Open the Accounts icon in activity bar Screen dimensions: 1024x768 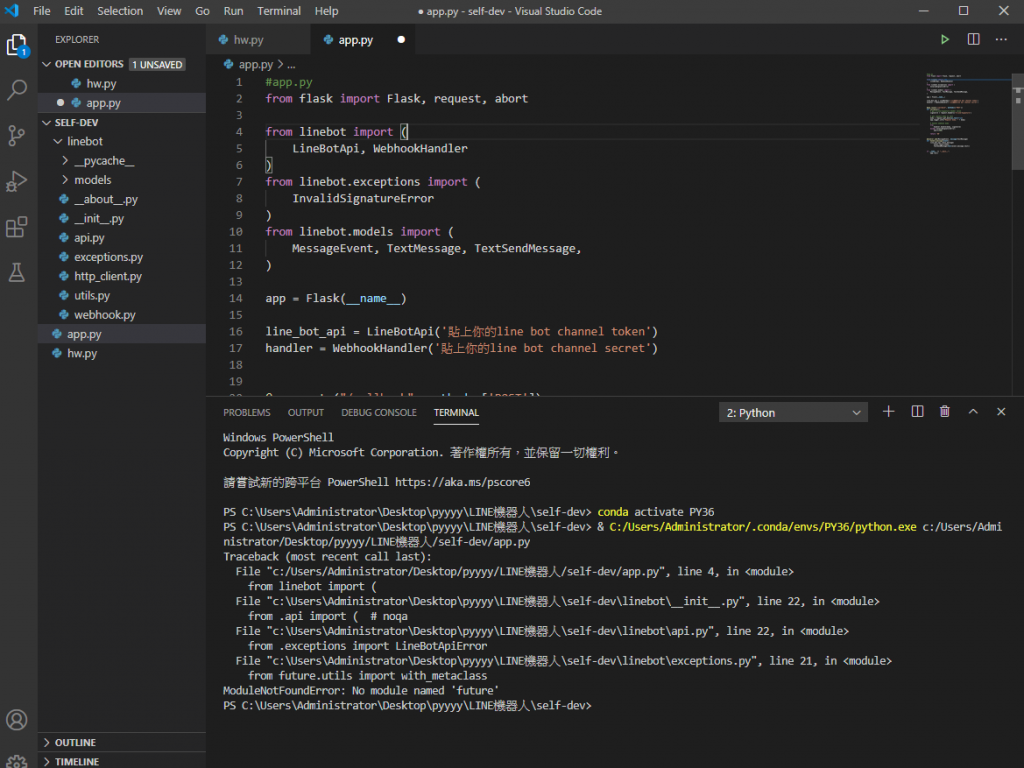point(17,719)
